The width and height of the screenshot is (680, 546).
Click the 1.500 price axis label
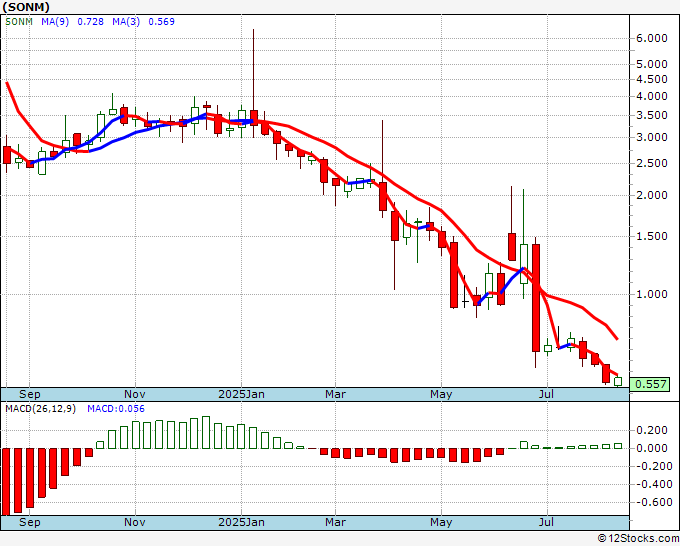pos(651,236)
